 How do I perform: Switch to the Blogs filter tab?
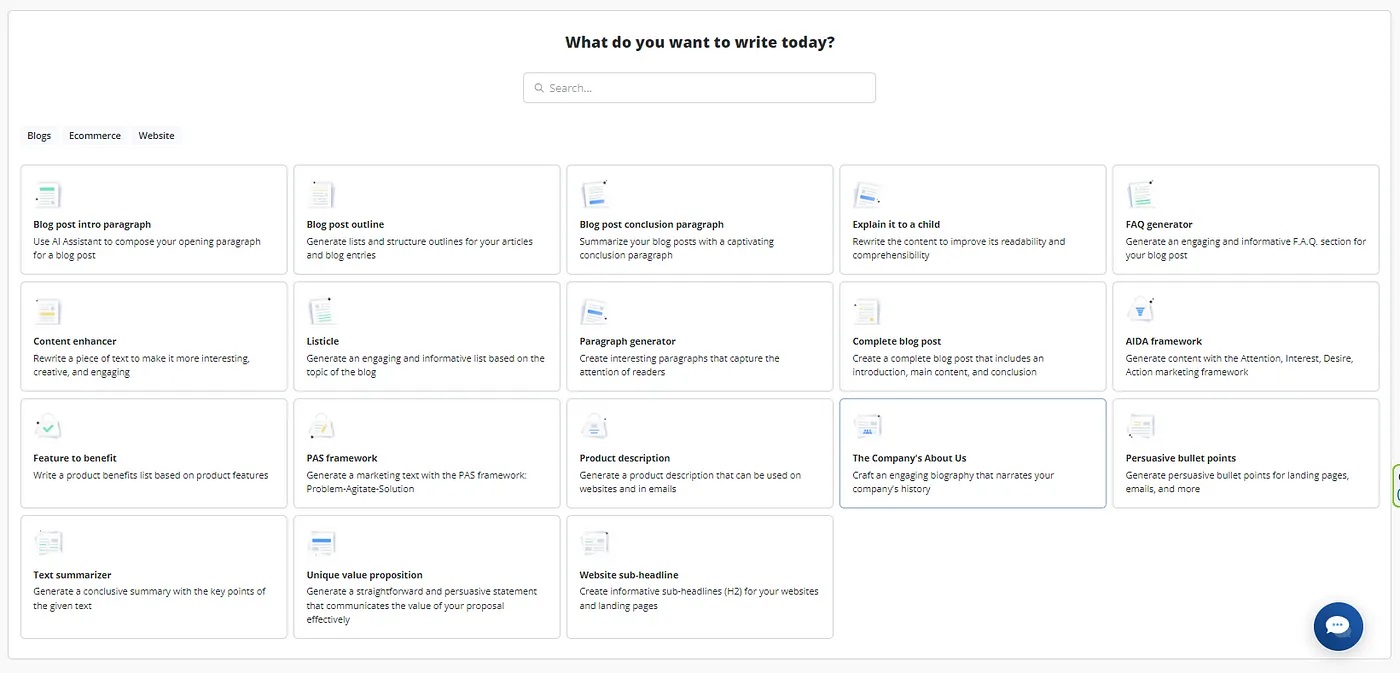coord(39,136)
